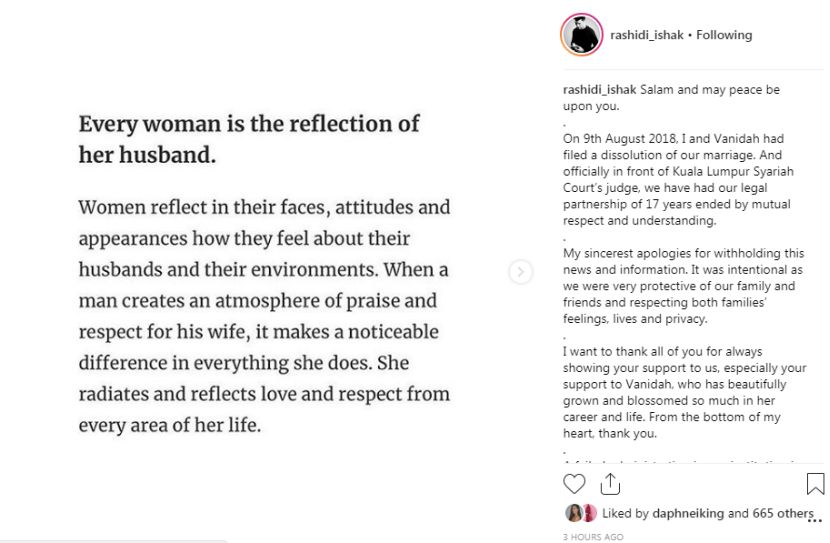Open rashidi_ishak username in post header
The image size is (830, 543).
point(646,35)
